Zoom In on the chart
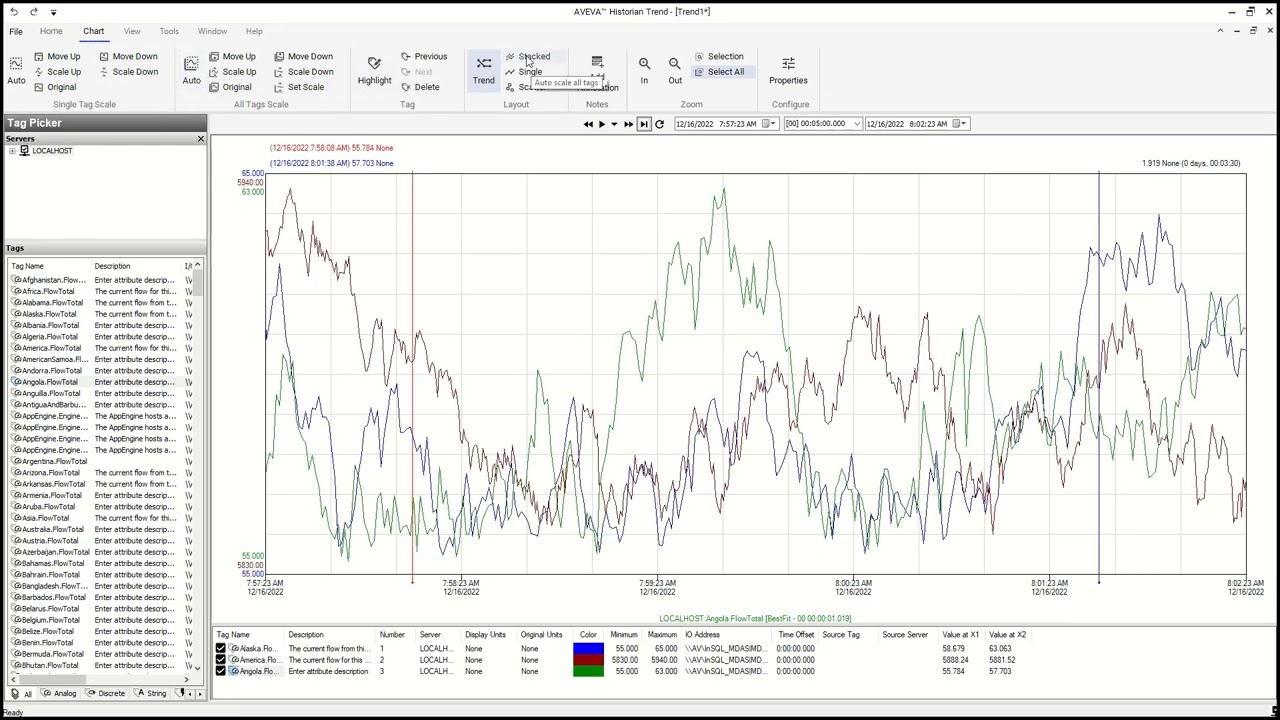 [645, 70]
